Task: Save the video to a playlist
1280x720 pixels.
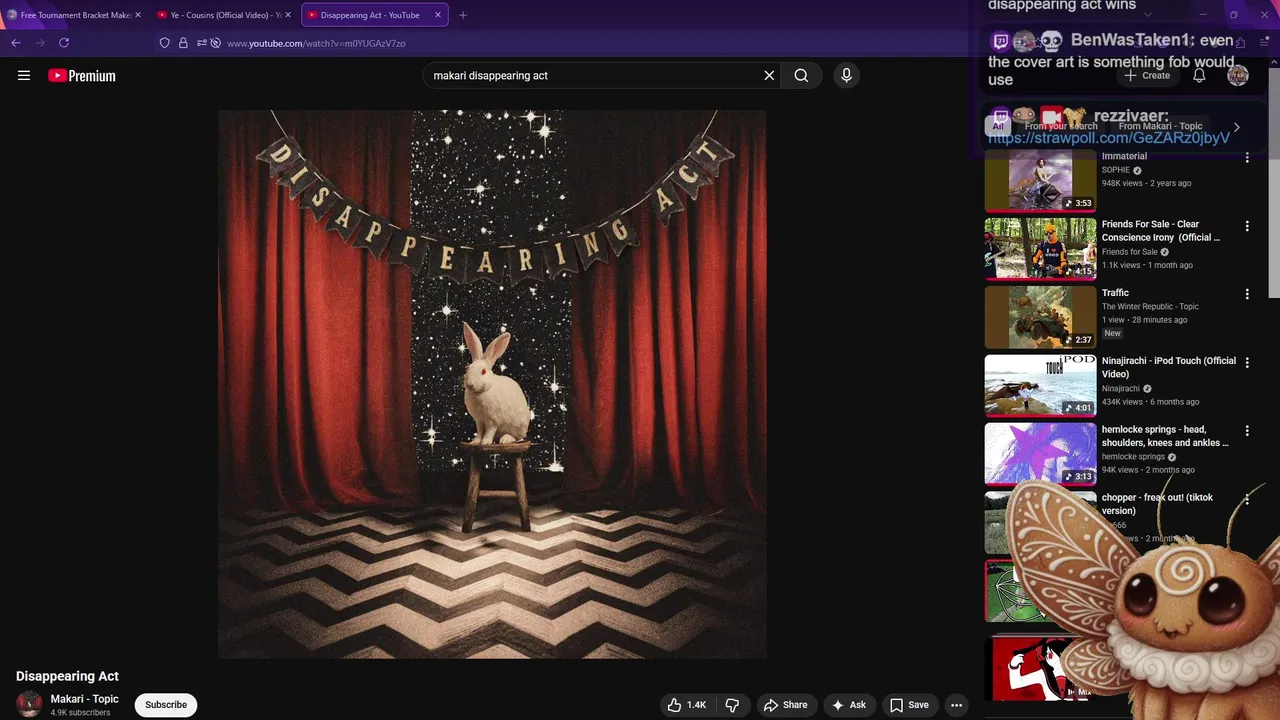Action: pyautogui.click(x=909, y=705)
